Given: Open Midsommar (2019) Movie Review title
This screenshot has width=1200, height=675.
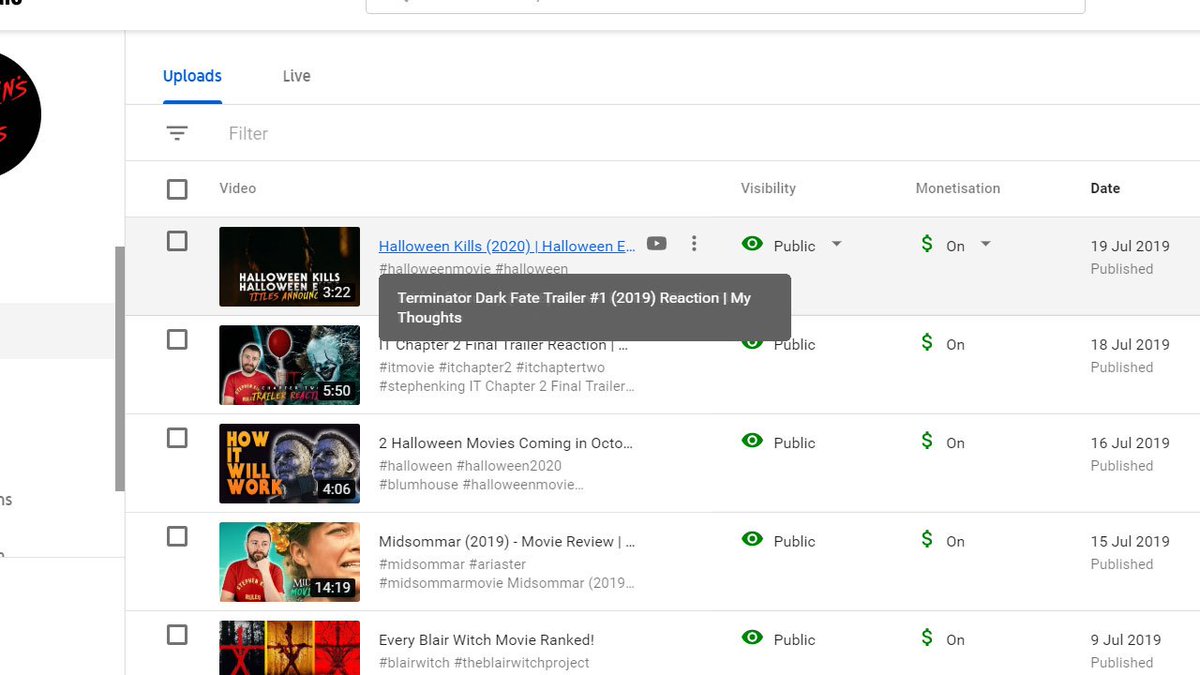Looking at the screenshot, I should 507,541.
